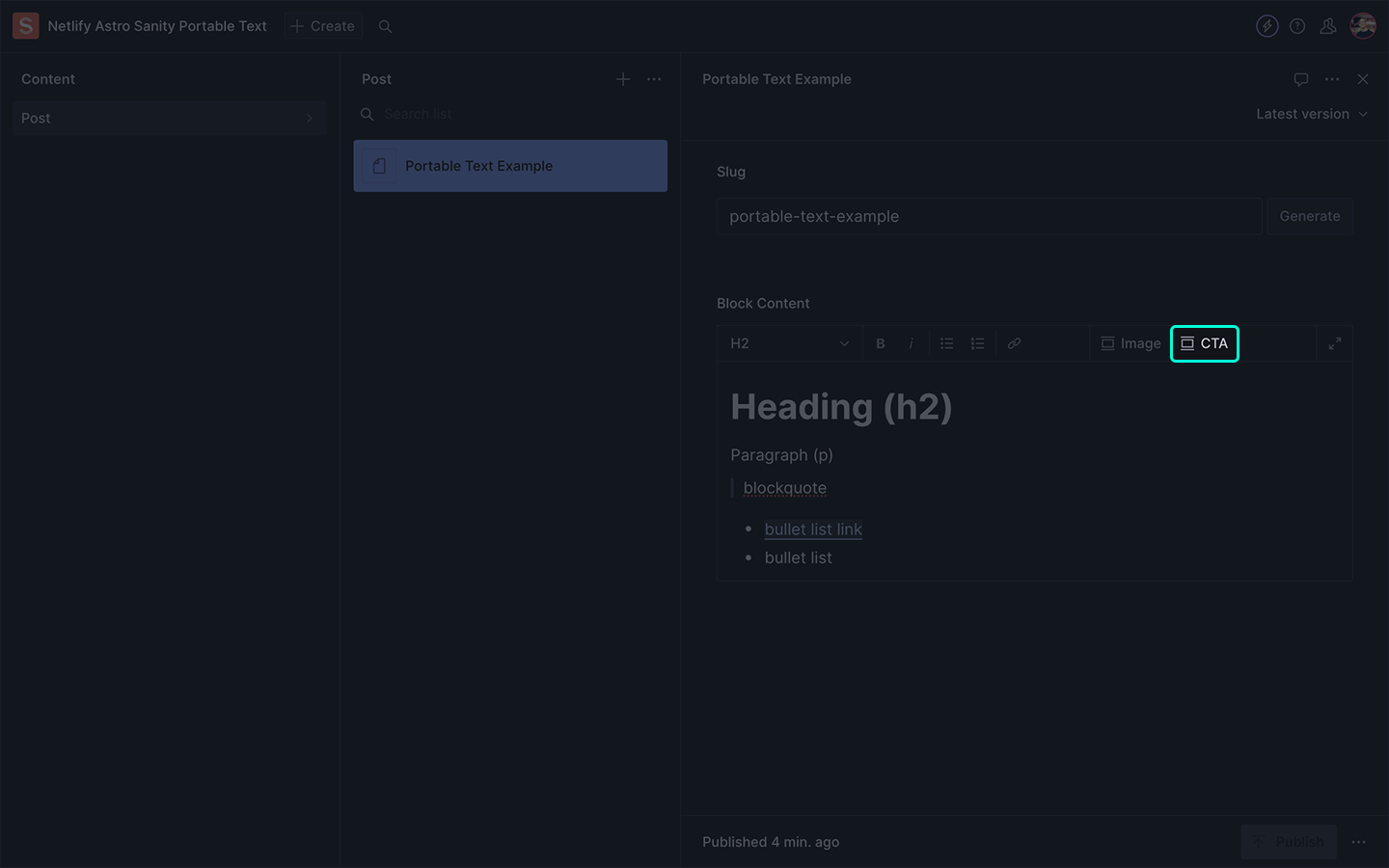Image resolution: width=1389 pixels, height=868 pixels.
Task: Click the Generate slug button
Action: (1310, 216)
